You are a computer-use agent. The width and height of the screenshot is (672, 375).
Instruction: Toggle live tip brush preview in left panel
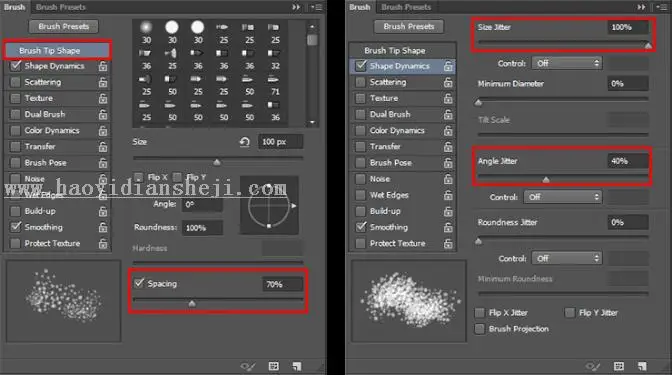point(248,366)
